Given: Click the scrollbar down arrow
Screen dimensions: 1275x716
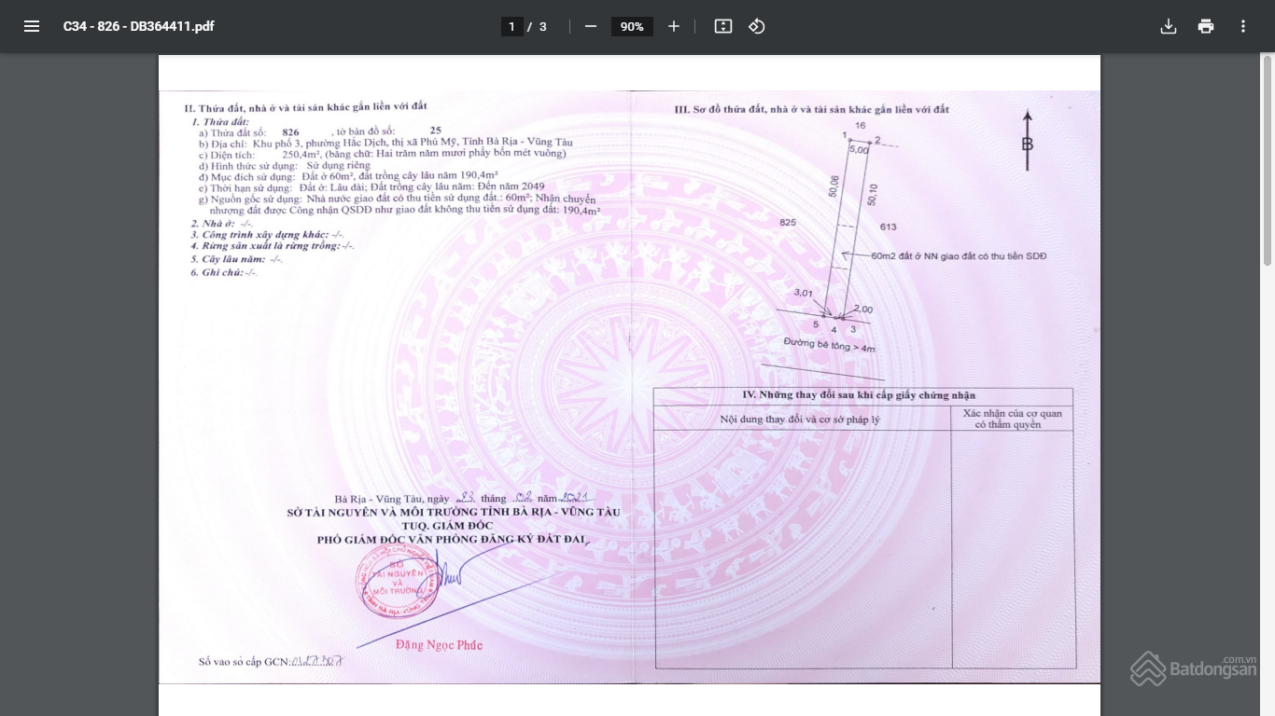Looking at the screenshot, I should tap(1267, 708).
